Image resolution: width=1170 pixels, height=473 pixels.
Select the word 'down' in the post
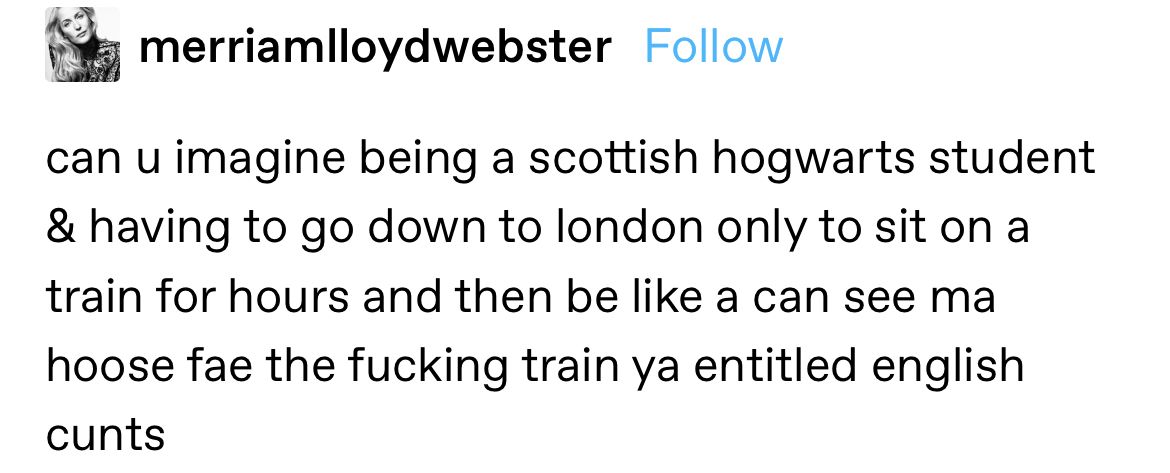(x=418, y=228)
